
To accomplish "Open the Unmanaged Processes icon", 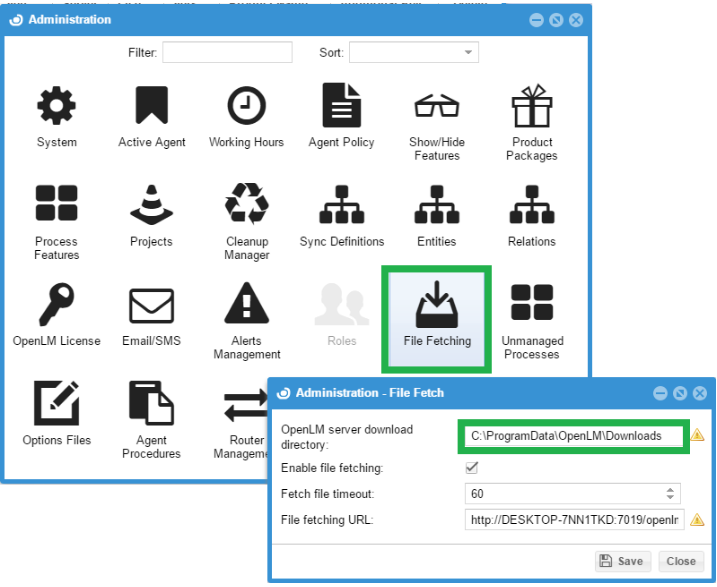I will click(x=532, y=305).
